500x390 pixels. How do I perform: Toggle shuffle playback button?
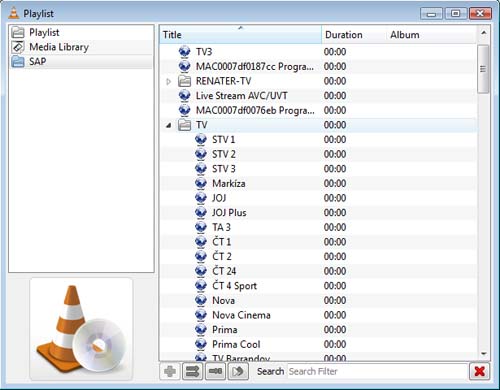click(x=192, y=371)
